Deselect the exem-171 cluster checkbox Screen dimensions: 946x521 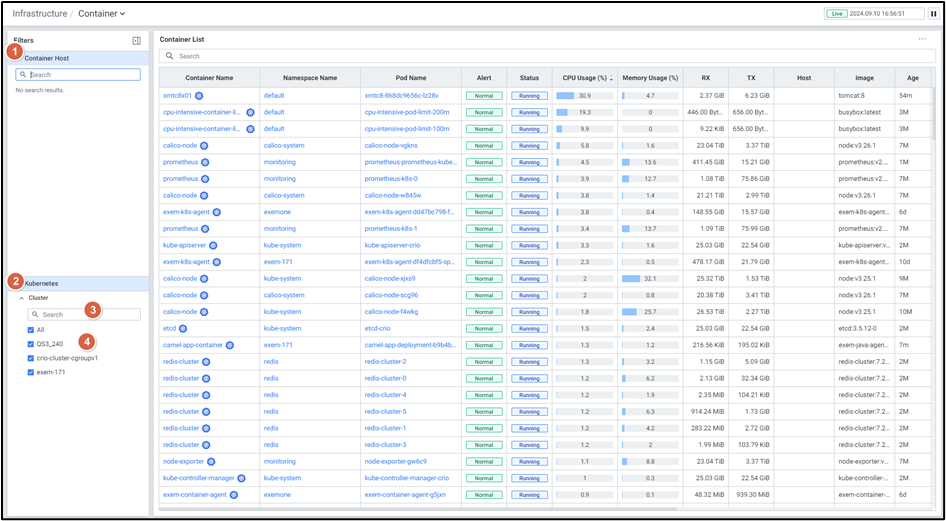point(31,371)
